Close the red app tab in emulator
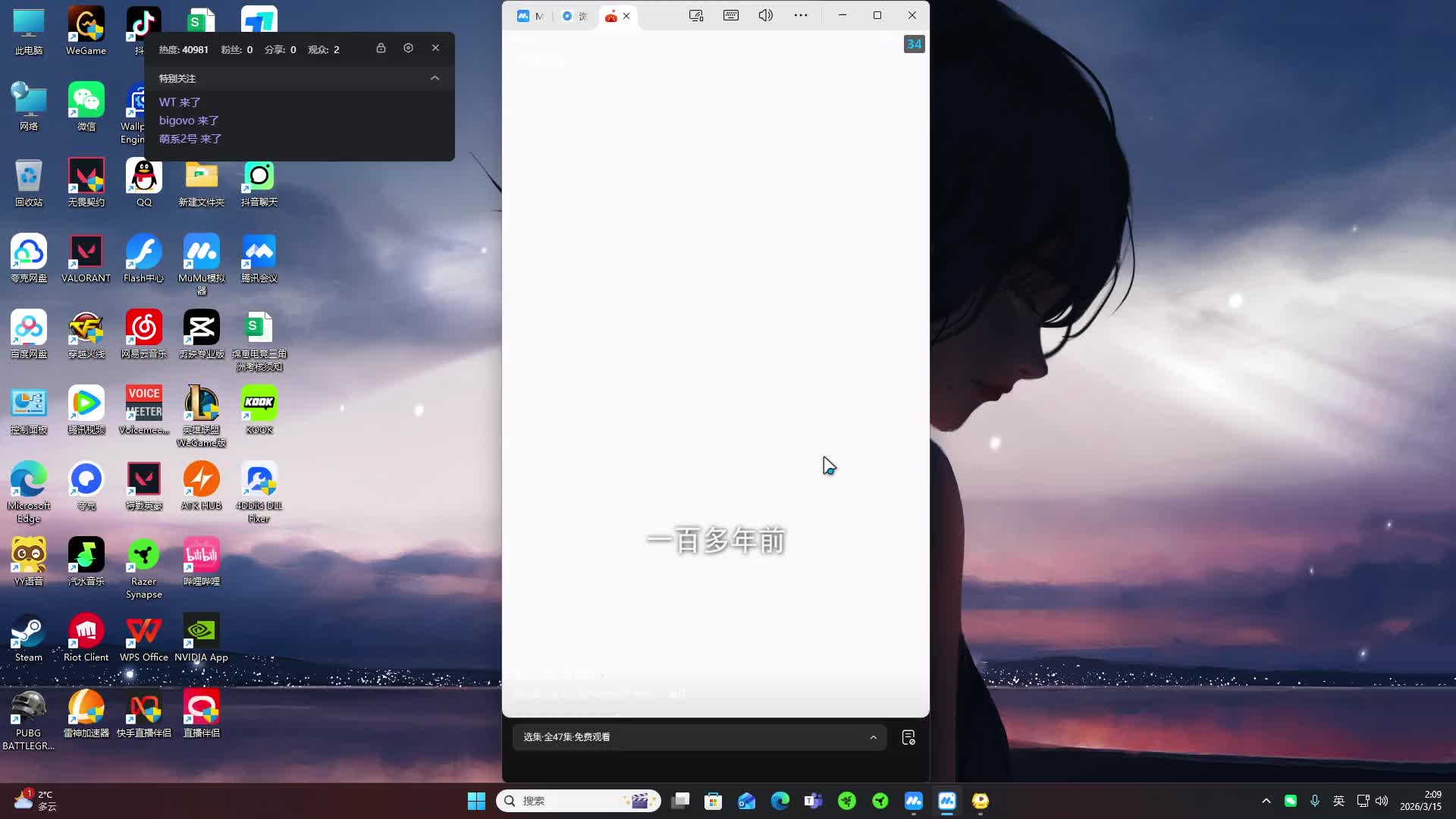This screenshot has height=819, width=1456. pyautogui.click(x=626, y=16)
